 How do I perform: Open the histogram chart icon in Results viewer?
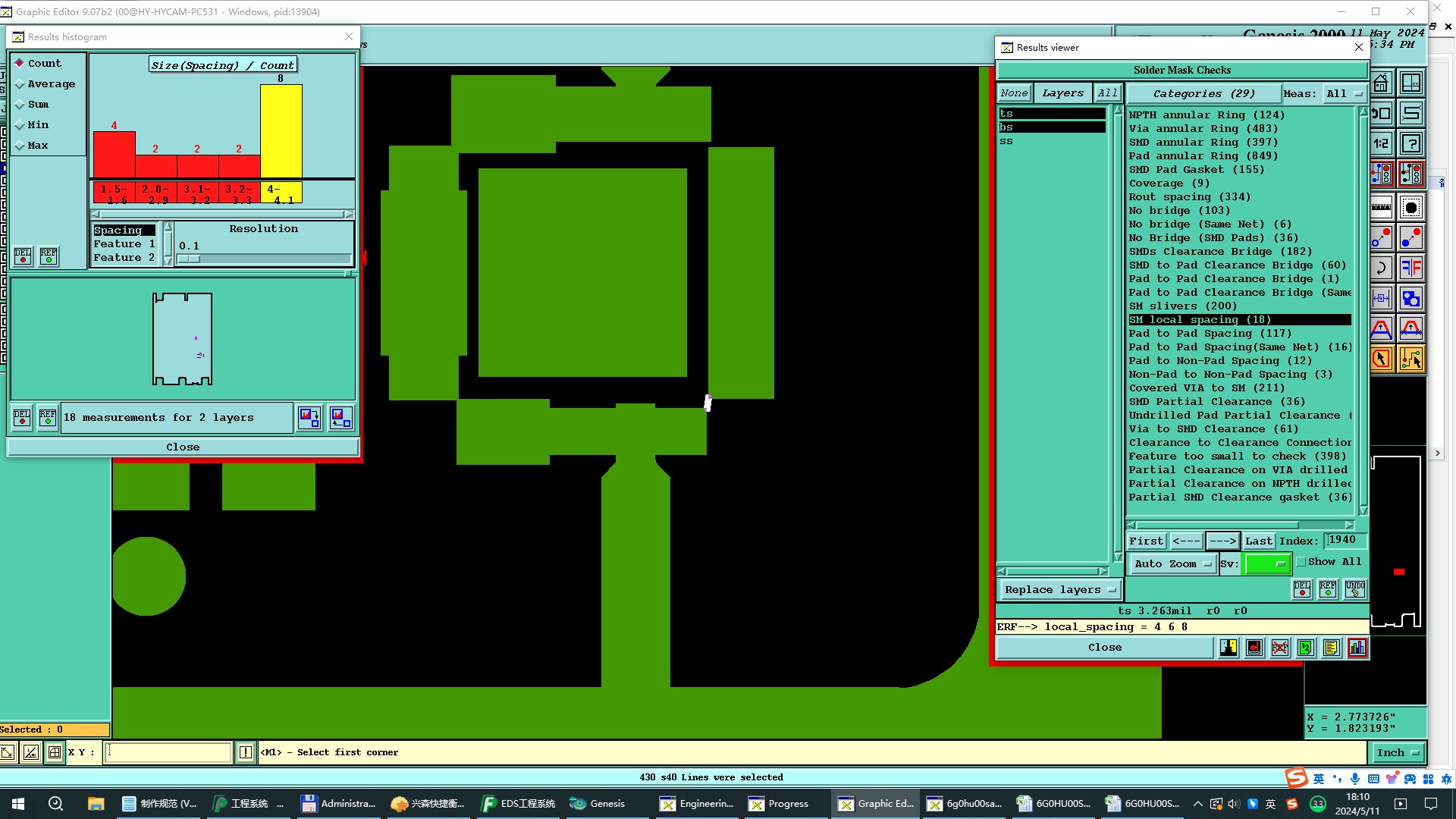(1357, 648)
